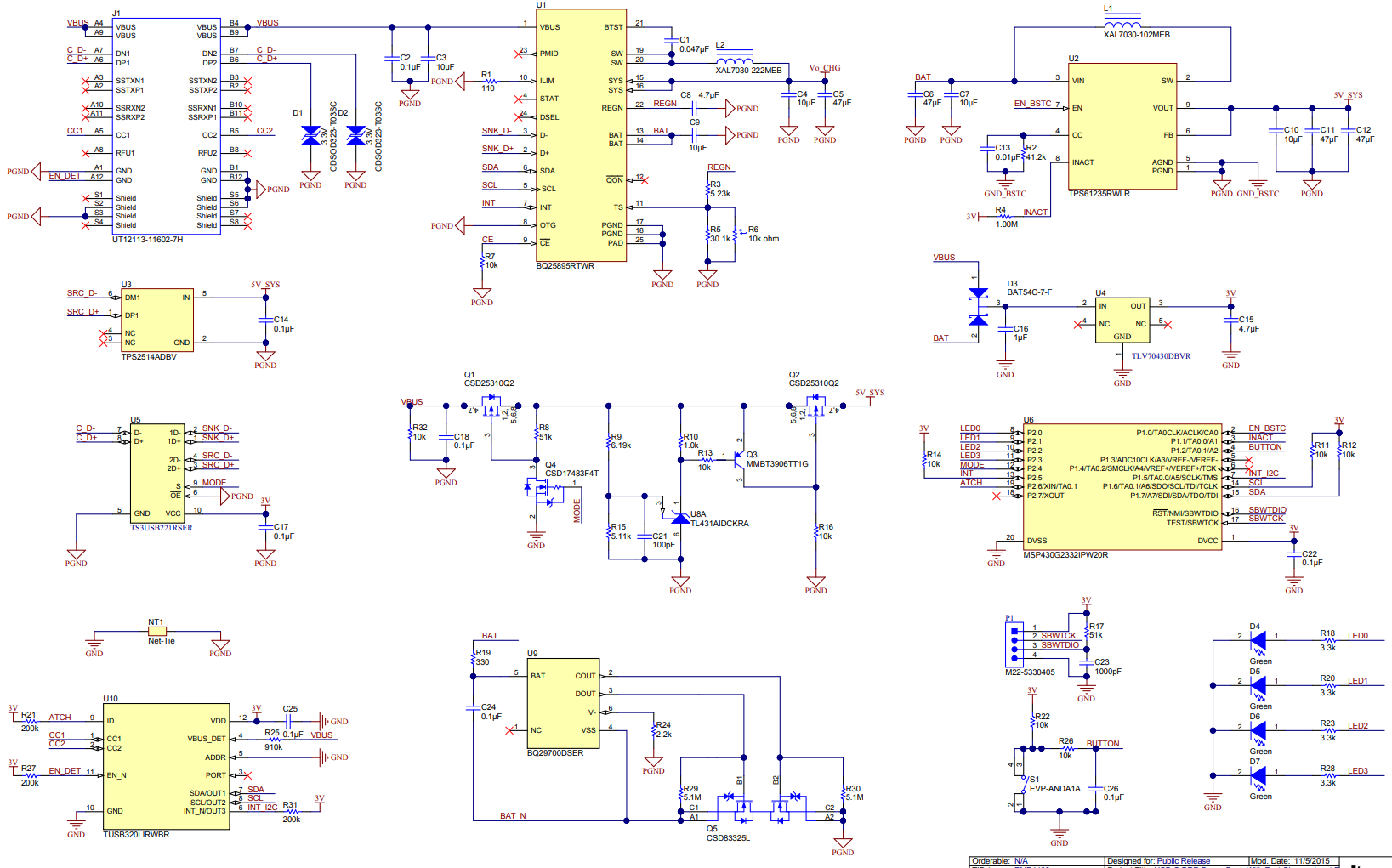1392x868 pixels.
Task: Select the D2 TVS diode symbol
Action: pyautogui.click(x=355, y=135)
